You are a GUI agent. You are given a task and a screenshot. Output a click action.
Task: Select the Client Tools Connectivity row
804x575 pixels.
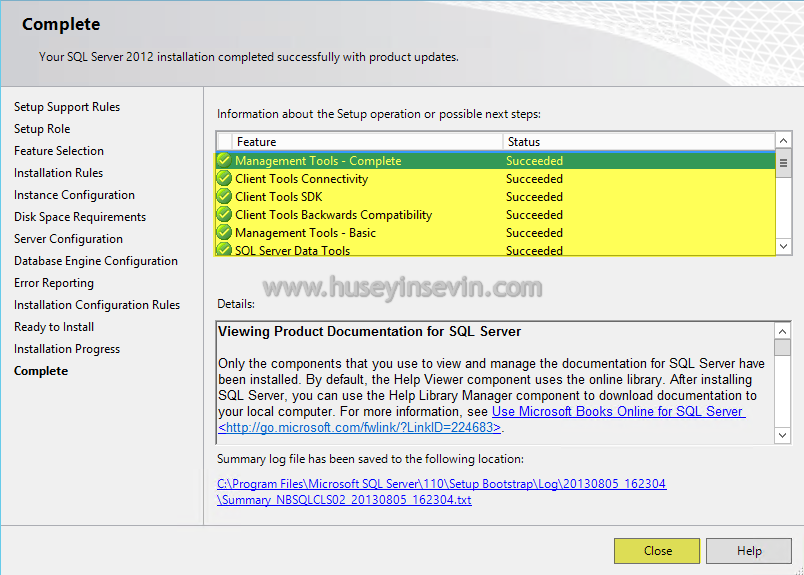tap(495, 179)
